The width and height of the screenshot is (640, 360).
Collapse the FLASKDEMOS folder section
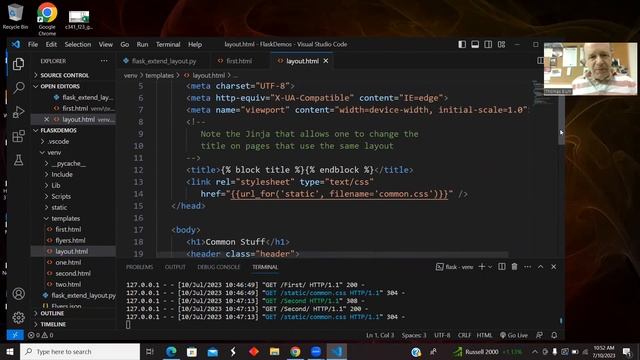tap(73, 130)
